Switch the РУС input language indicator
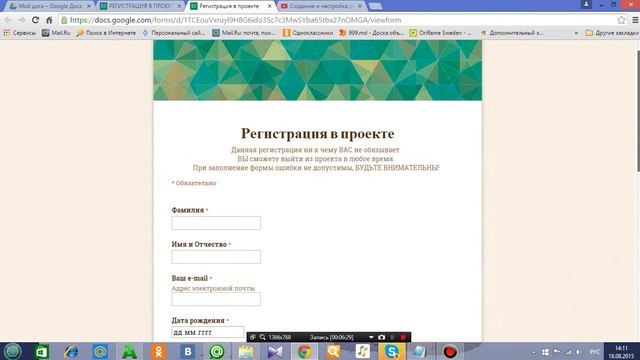This screenshot has height=360, width=640. (x=595, y=352)
